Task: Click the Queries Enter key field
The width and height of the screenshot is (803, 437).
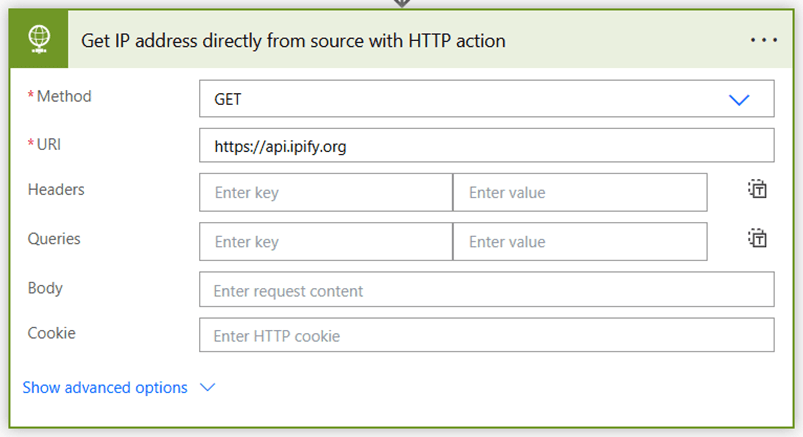Action: click(x=325, y=241)
